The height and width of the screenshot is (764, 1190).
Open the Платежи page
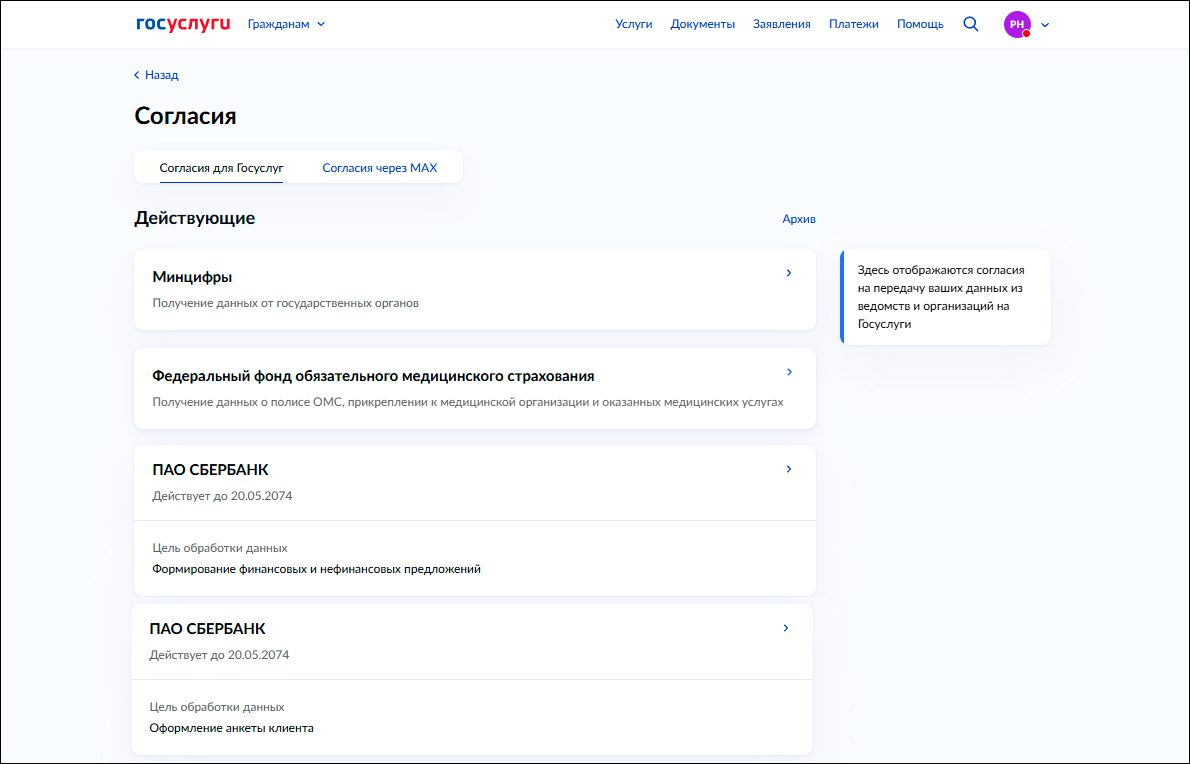point(853,24)
